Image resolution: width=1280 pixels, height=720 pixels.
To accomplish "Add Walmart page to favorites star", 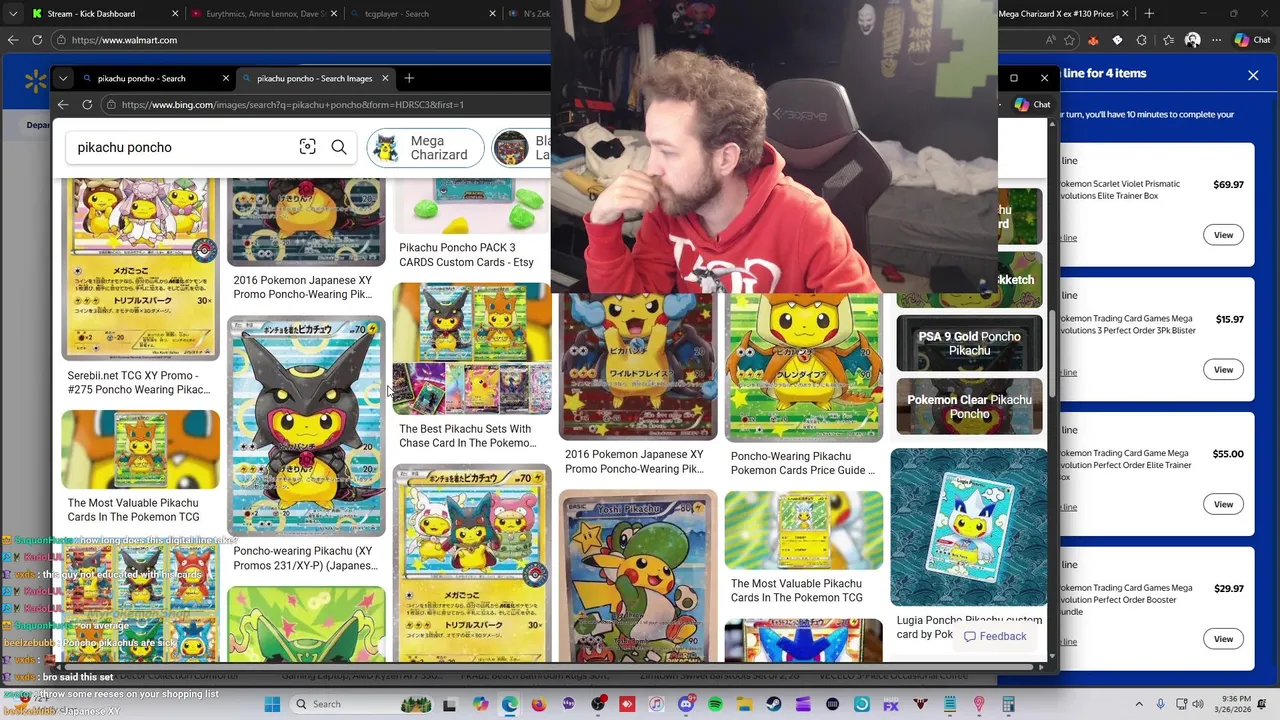I will 1070,40.
